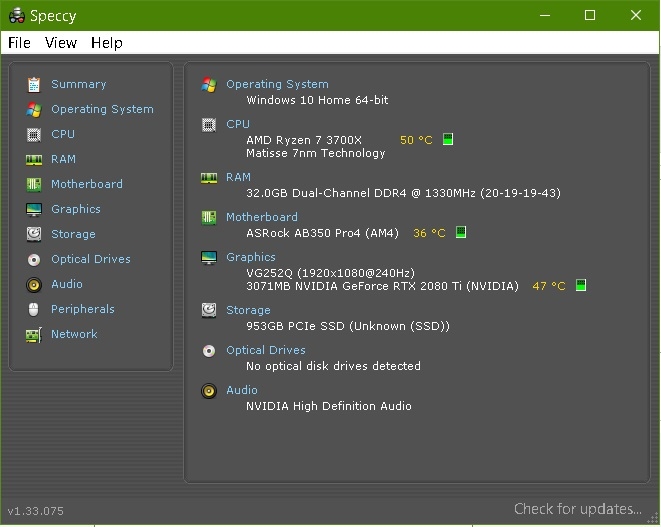Click the 36 °C motherboard temperature value
Screen dimensions: 661x527
(x=429, y=233)
